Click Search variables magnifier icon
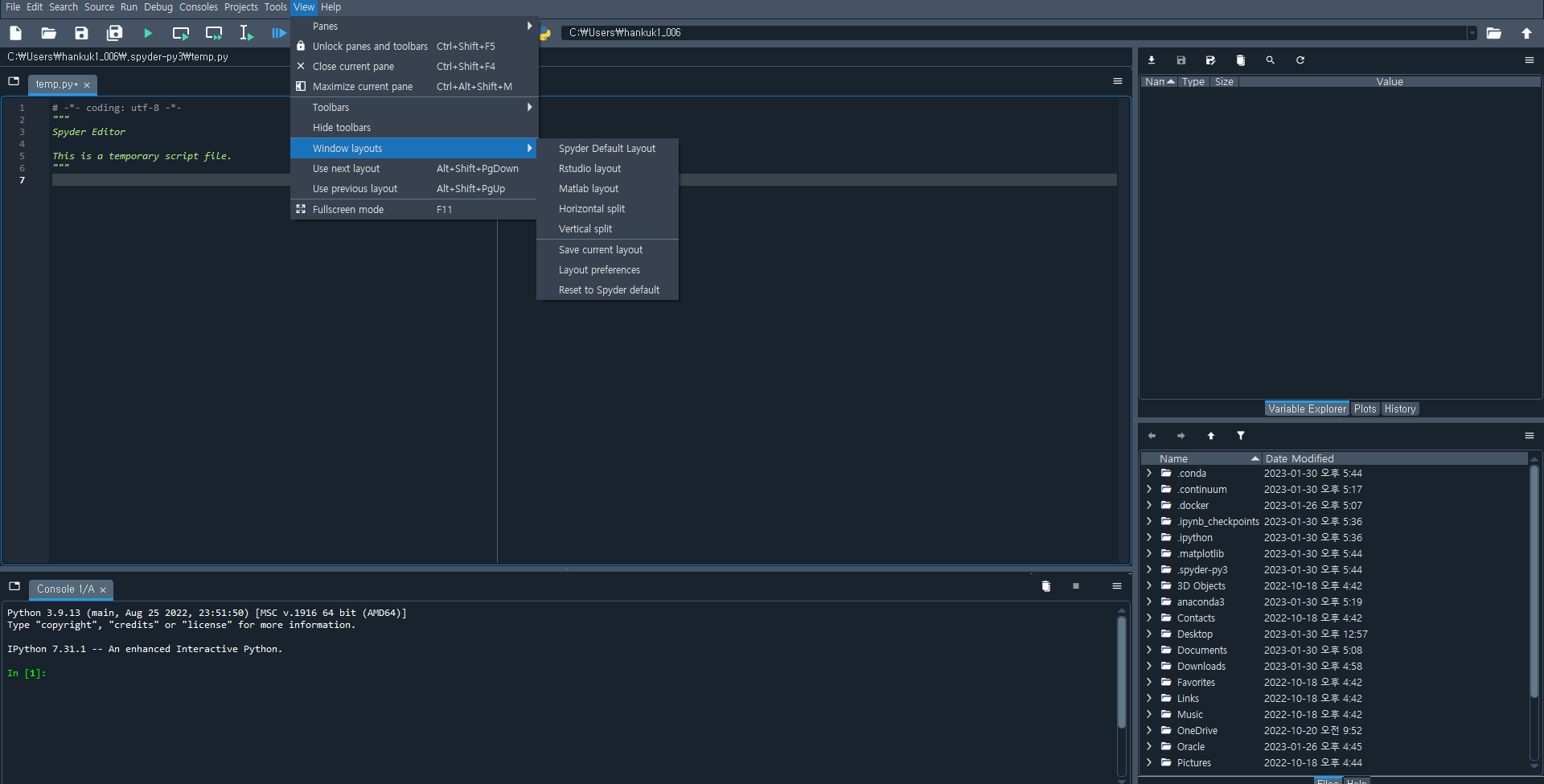The width and height of the screenshot is (1544, 784). pos(1271,60)
